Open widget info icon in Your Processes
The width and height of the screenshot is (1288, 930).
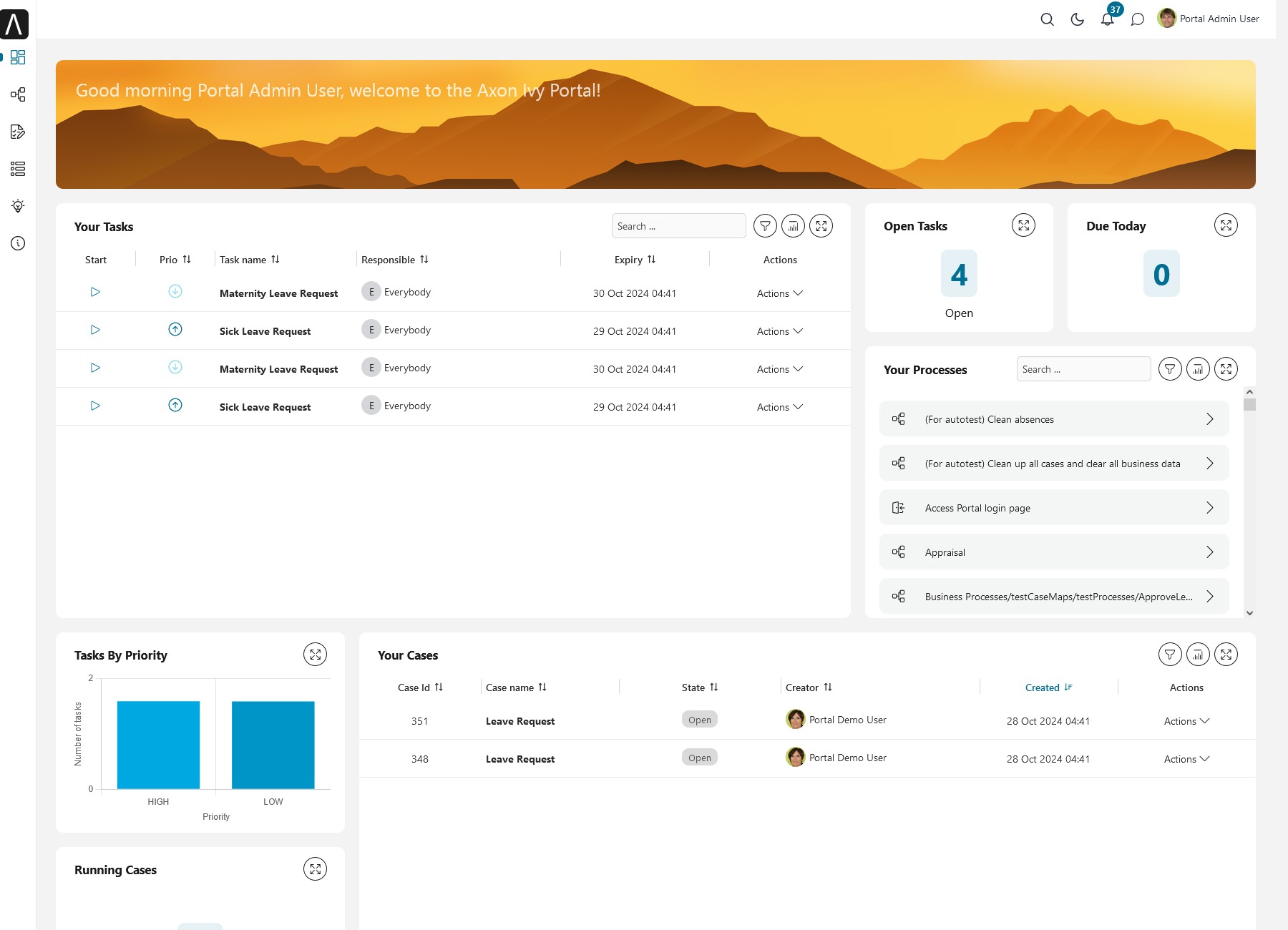(x=1198, y=369)
